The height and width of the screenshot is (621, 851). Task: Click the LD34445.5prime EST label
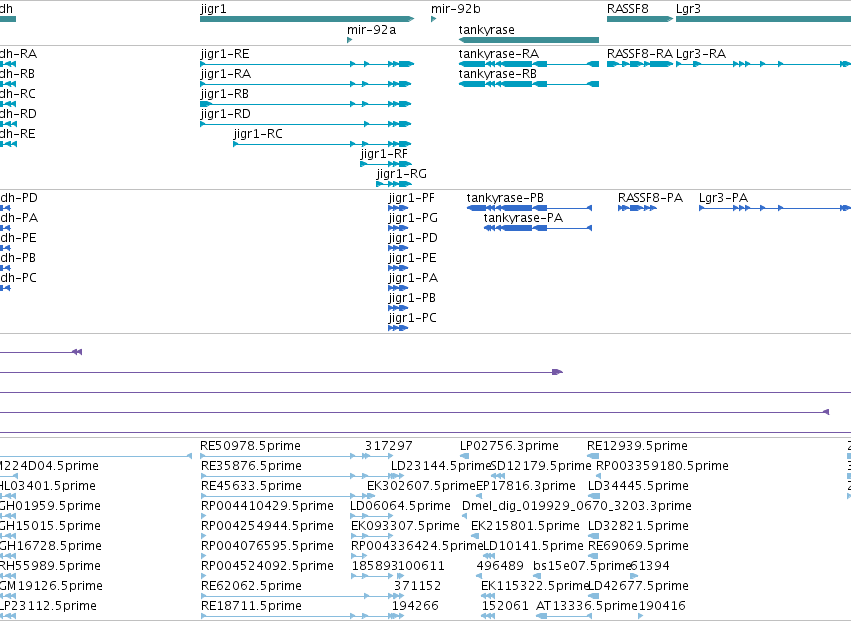[x=638, y=486]
